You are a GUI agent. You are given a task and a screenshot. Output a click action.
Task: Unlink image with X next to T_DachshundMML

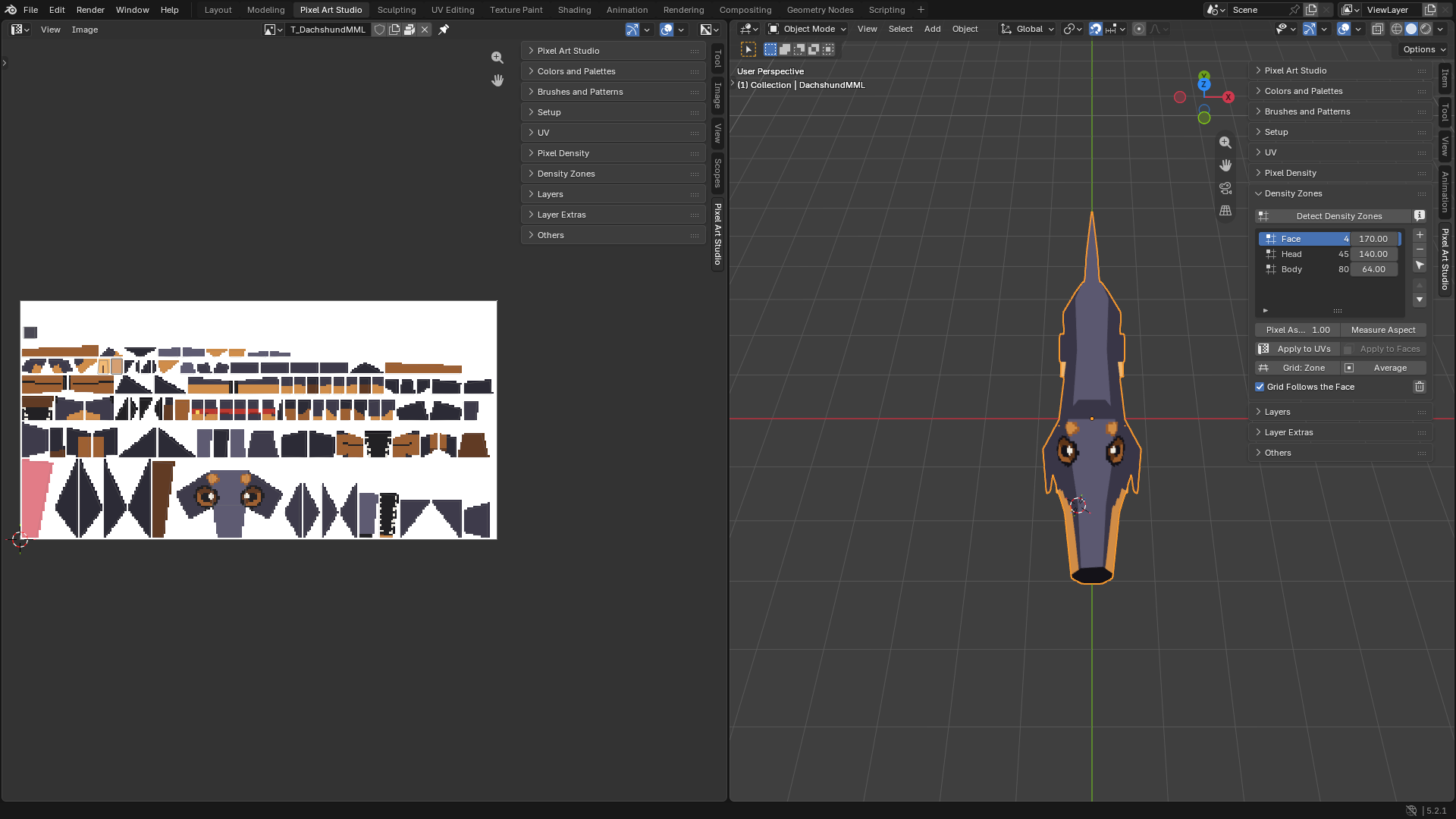click(425, 30)
